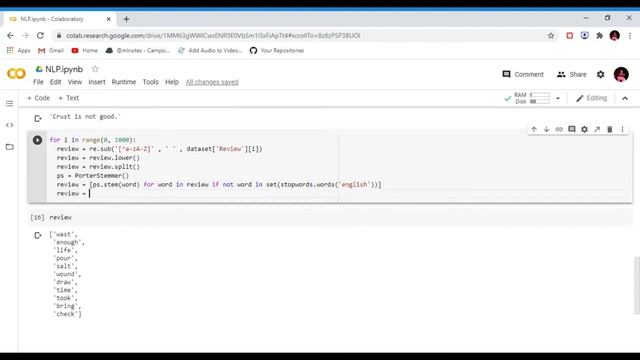The width and height of the screenshot is (640, 360).
Task: Copy link to cell icon
Action: point(559,129)
